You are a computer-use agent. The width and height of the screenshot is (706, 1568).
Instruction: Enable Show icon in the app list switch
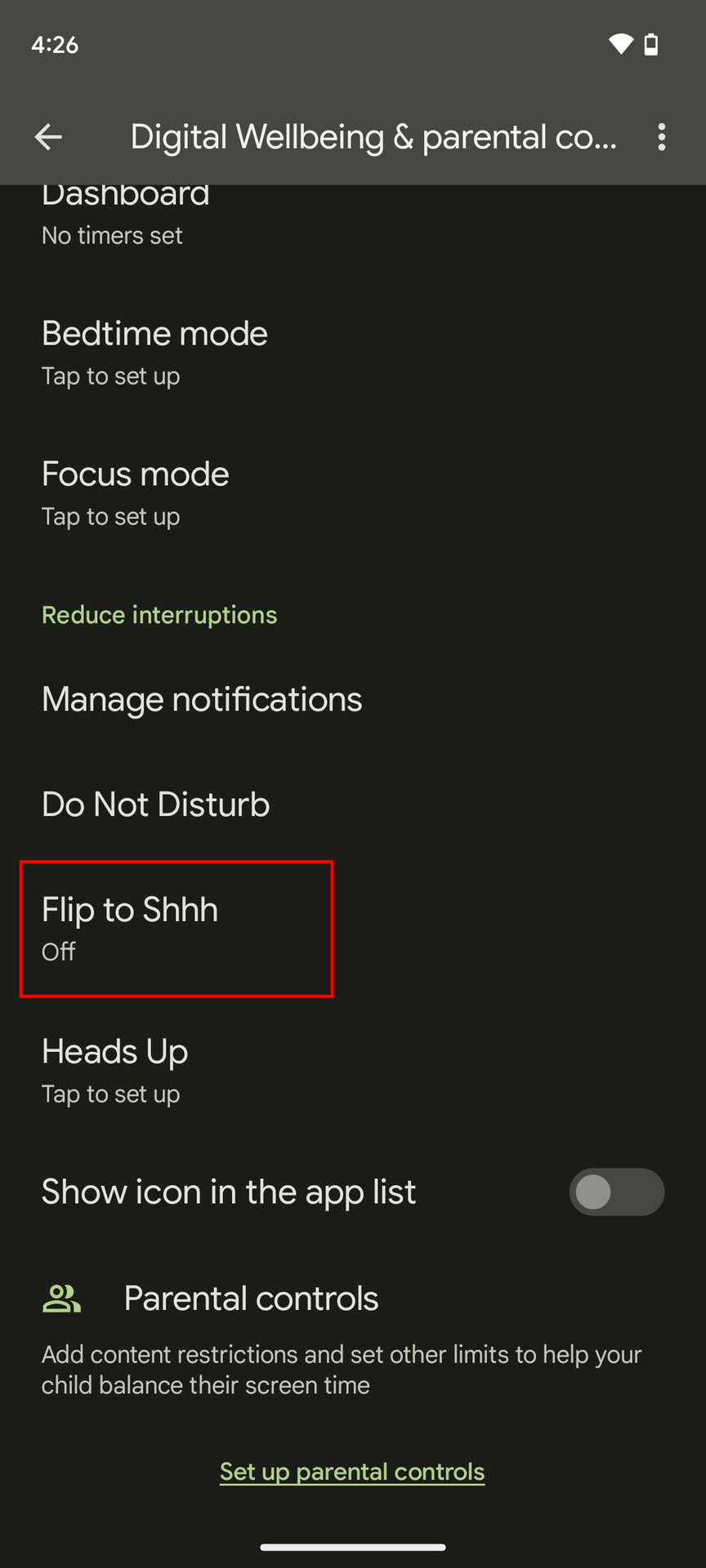click(616, 1192)
